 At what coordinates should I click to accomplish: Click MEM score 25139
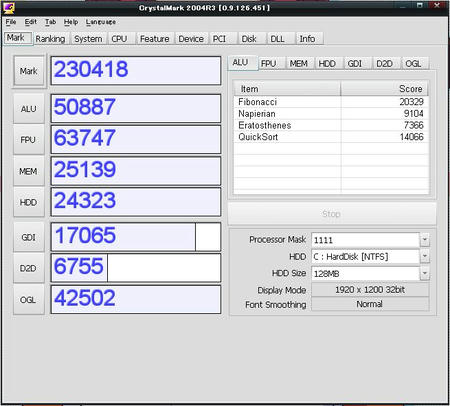pyautogui.click(x=136, y=171)
